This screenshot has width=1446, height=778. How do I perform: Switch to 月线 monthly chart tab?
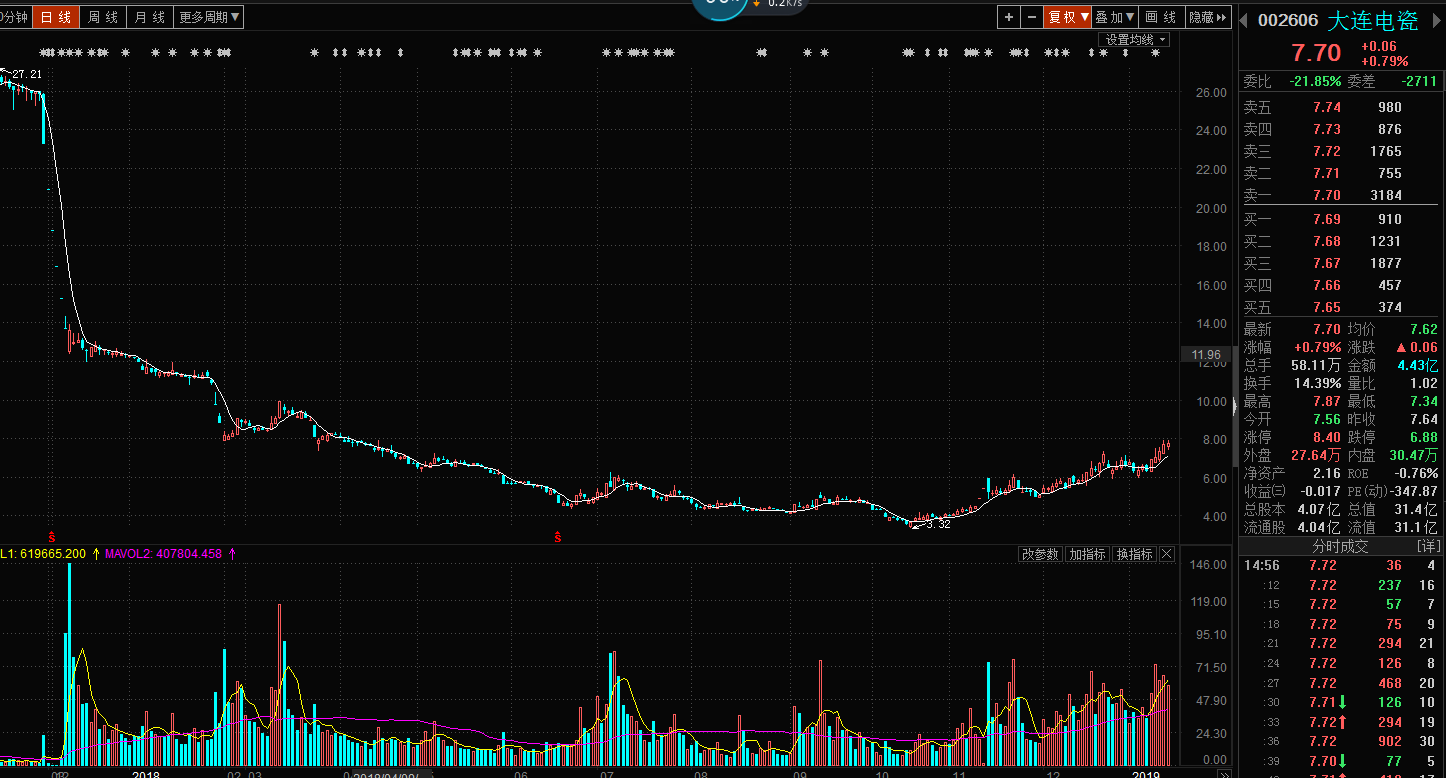150,17
